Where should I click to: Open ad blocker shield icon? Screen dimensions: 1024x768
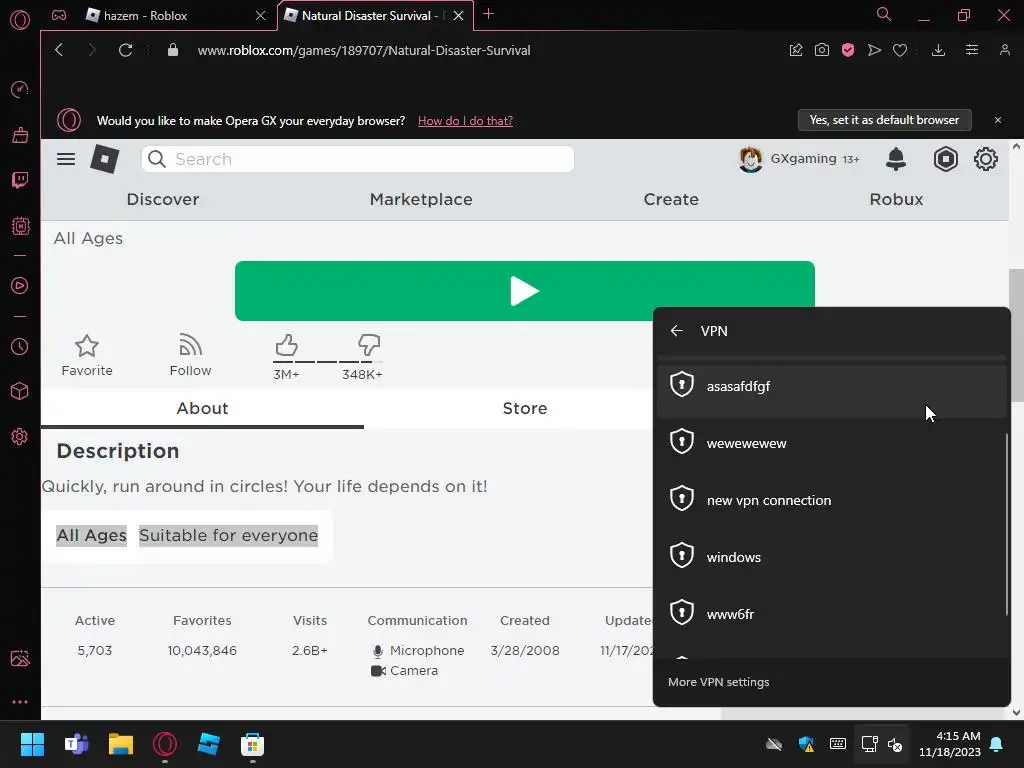(x=848, y=50)
